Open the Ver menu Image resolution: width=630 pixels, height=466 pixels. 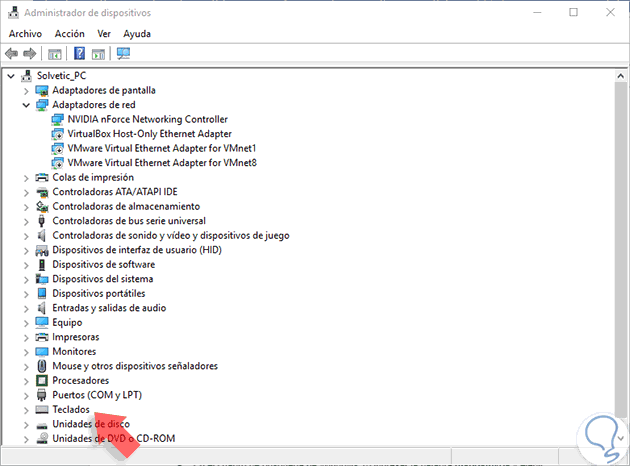(x=104, y=34)
